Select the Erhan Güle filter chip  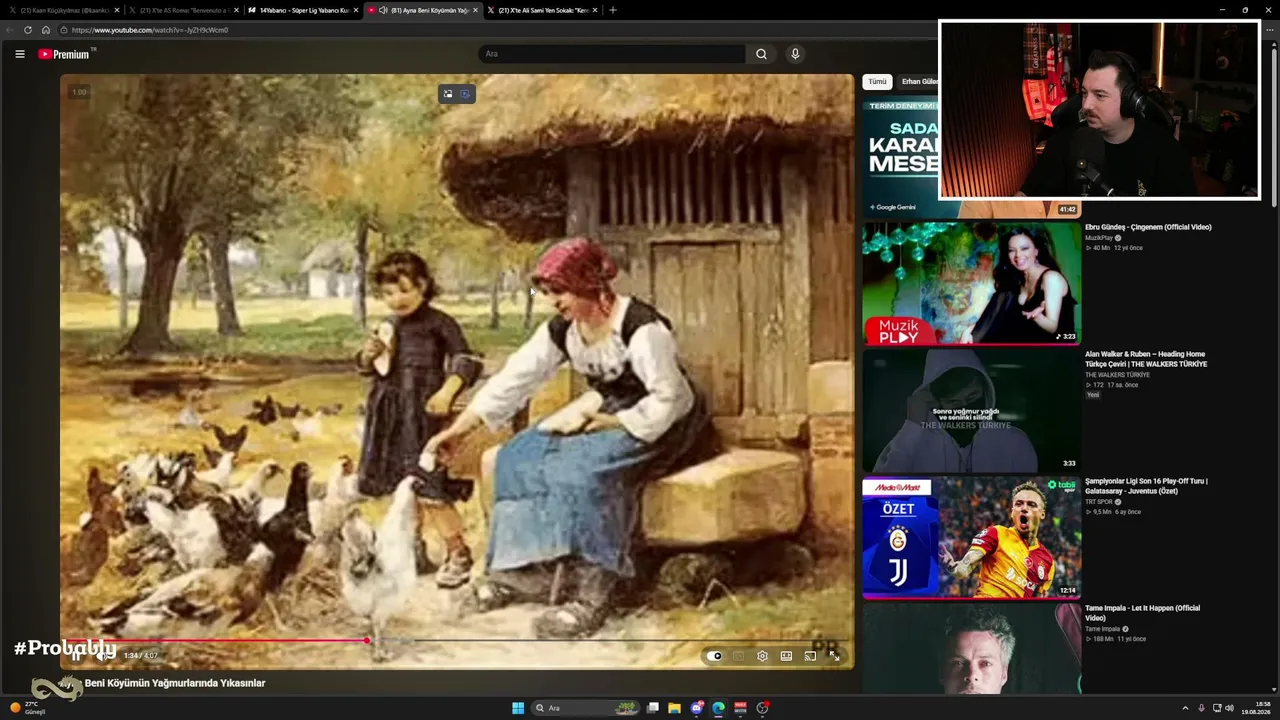919,82
